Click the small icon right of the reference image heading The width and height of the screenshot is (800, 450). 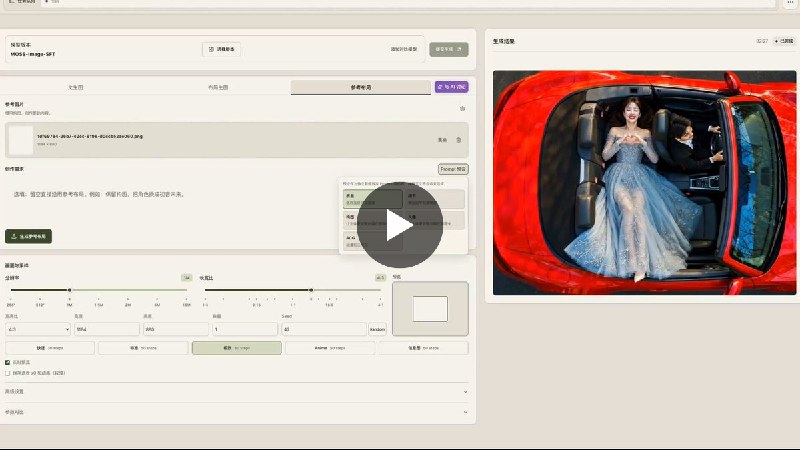point(462,109)
